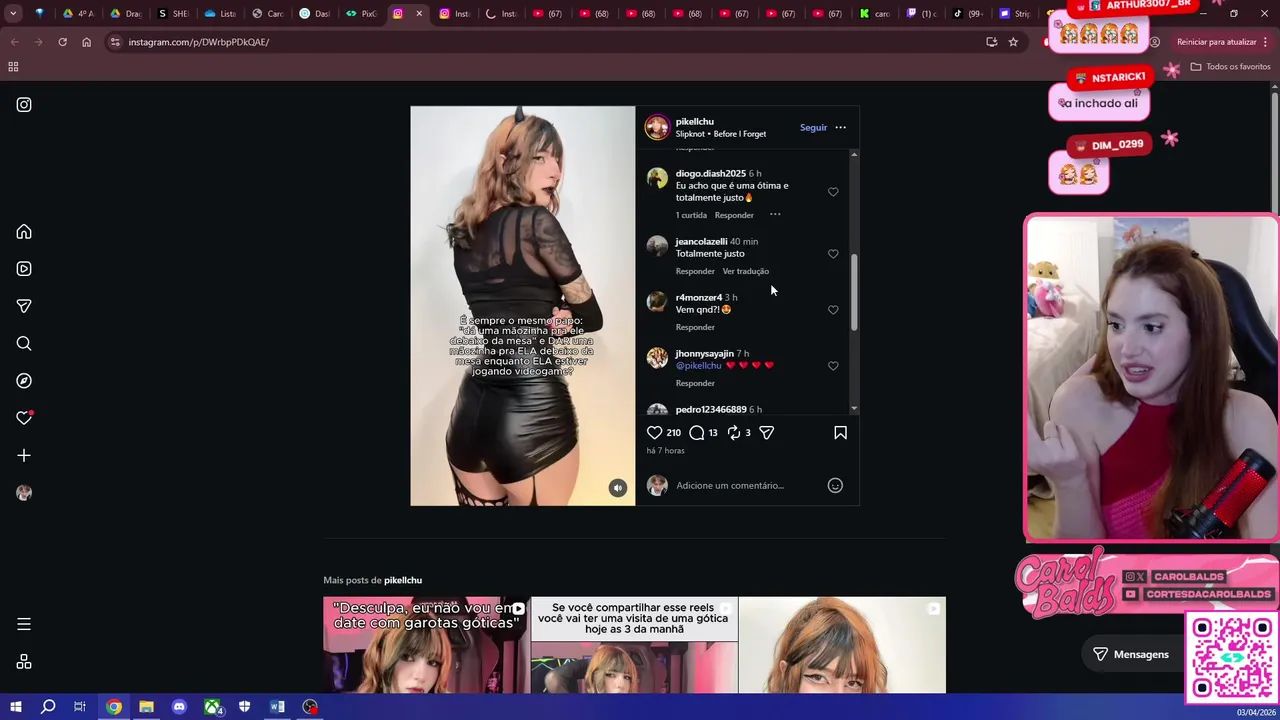The image size is (1280, 720).
Task: Close the active Instagram tab
Action: 419,14
